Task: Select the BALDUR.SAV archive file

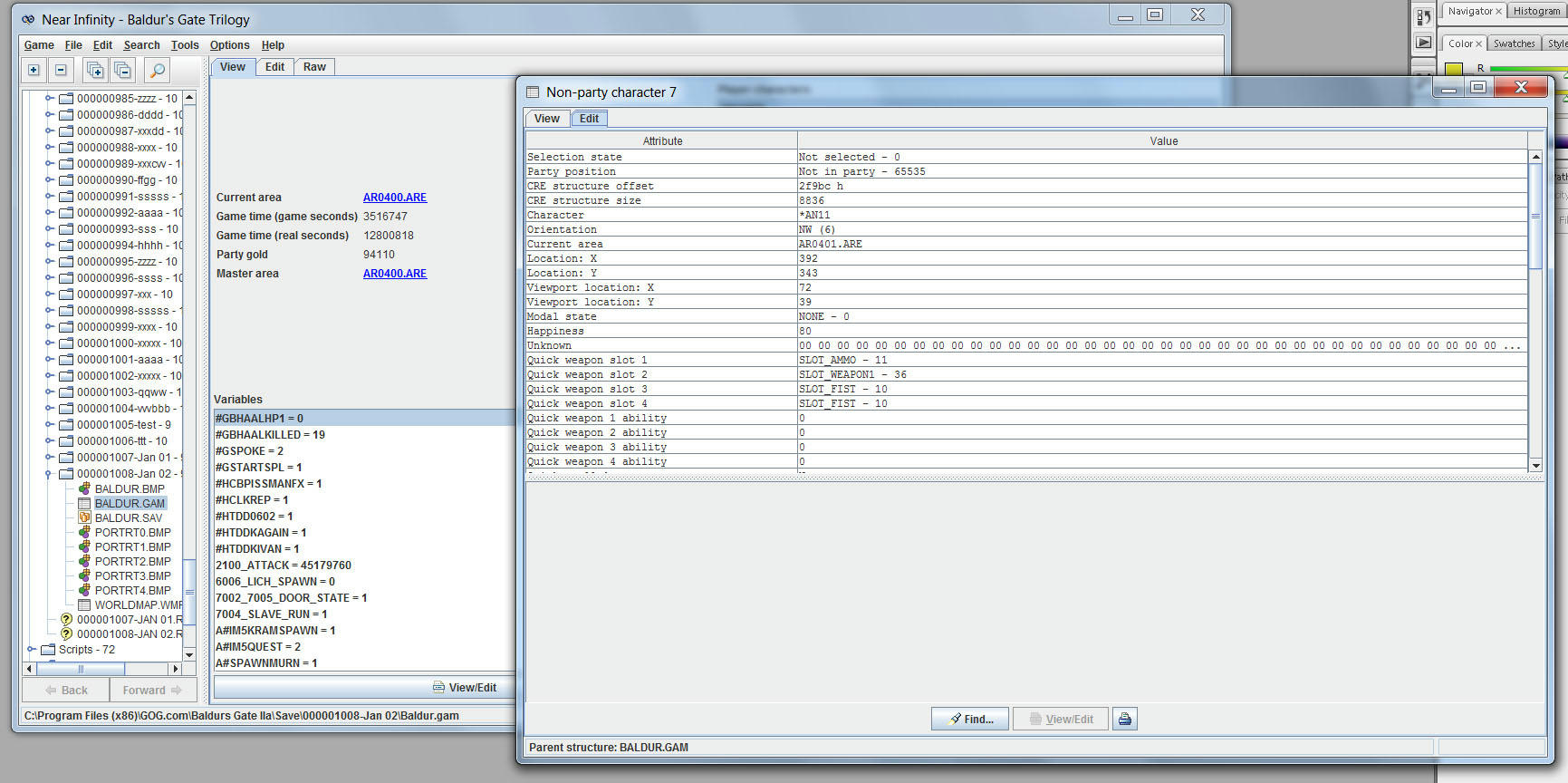Action: tap(129, 517)
